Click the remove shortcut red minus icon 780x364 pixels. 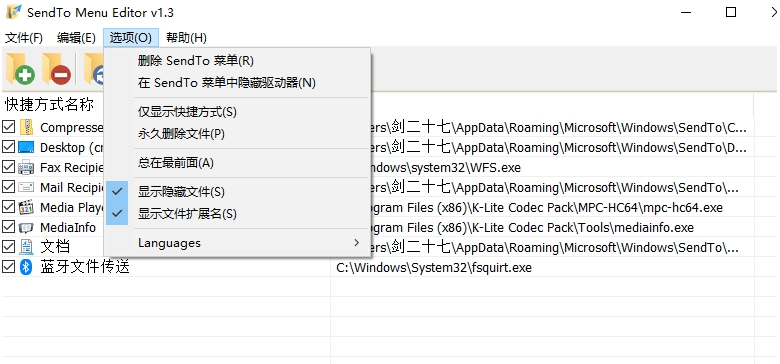57,69
